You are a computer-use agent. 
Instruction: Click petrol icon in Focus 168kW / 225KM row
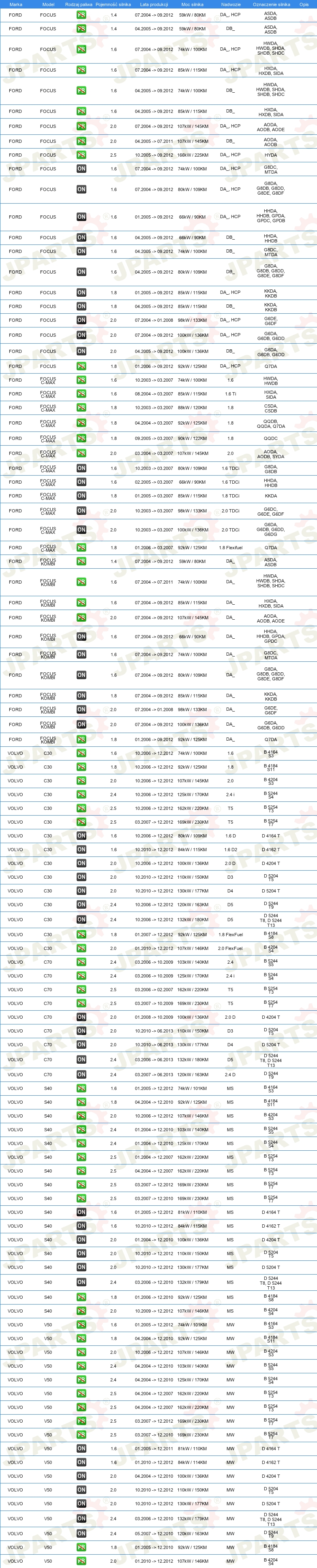pyautogui.click(x=81, y=155)
